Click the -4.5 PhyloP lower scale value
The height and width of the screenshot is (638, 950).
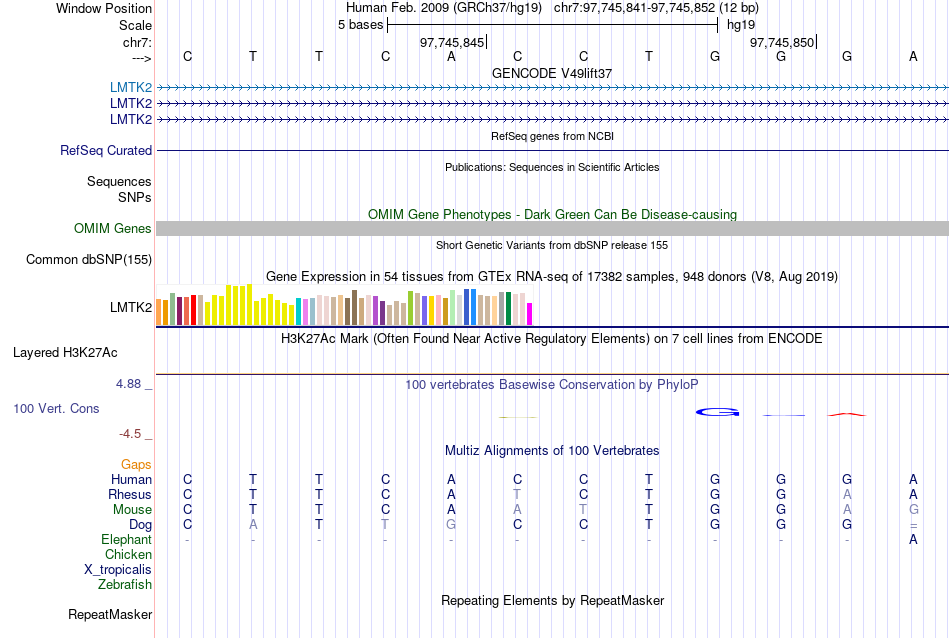coord(130,434)
